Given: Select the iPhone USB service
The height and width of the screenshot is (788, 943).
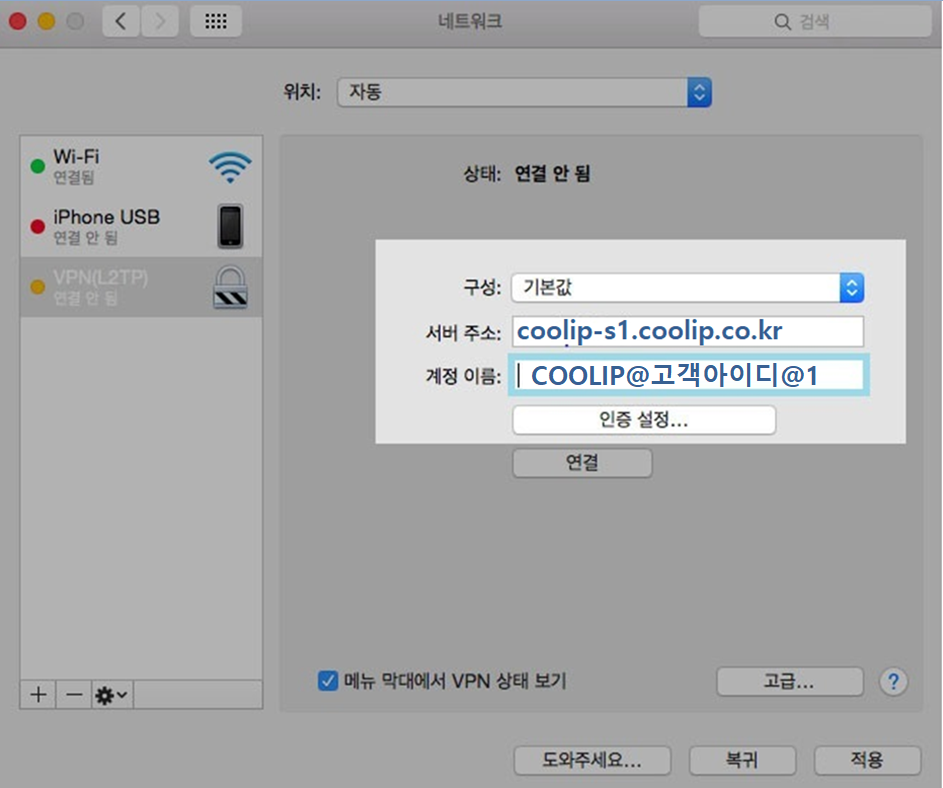Looking at the screenshot, I should click(x=141, y=226).
